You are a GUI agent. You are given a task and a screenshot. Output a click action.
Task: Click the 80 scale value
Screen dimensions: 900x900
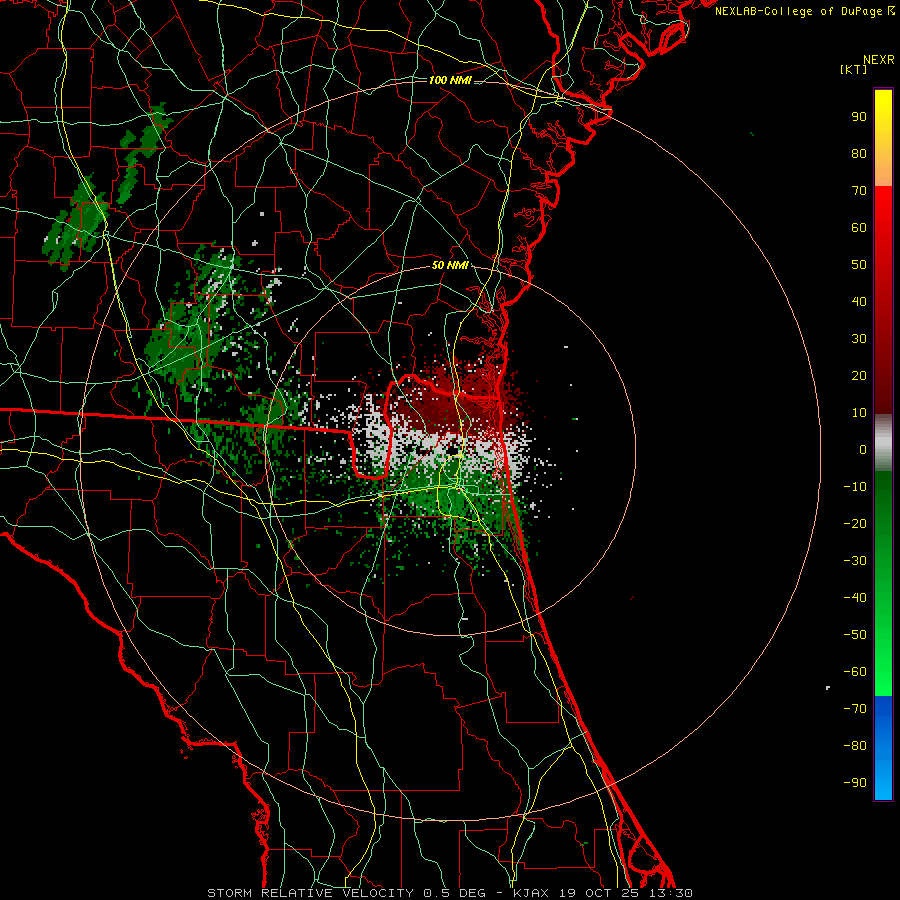click(859, 153)
